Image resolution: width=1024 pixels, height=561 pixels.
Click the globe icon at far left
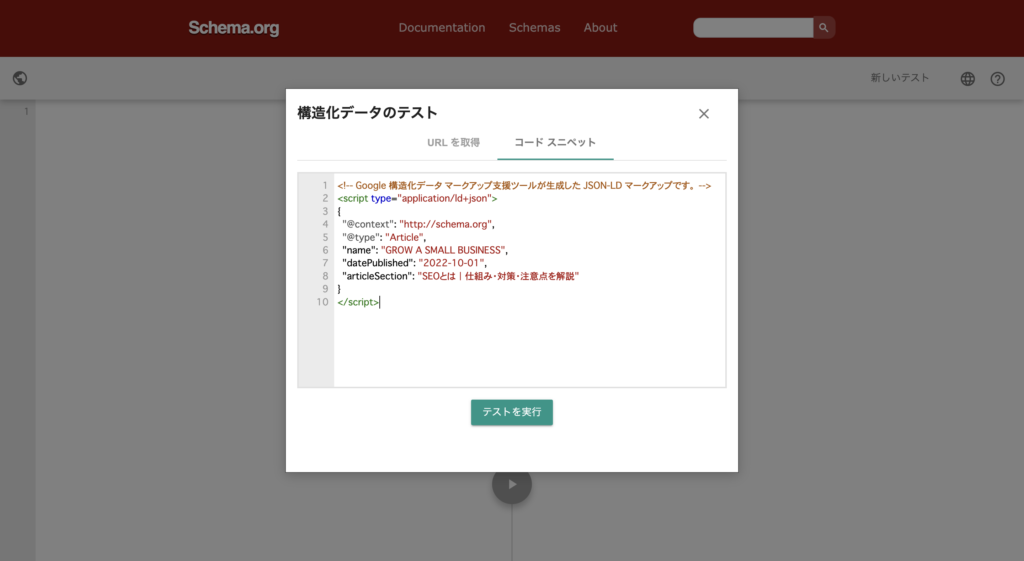(20, 78)
